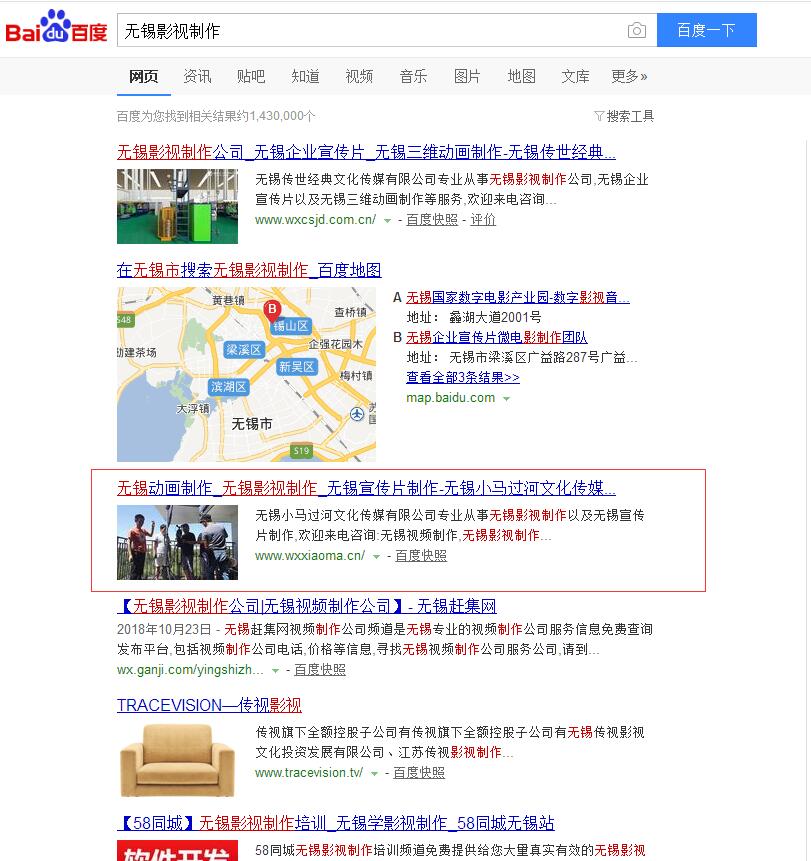Open 搜索工具 search tools

tap(624, 116)
